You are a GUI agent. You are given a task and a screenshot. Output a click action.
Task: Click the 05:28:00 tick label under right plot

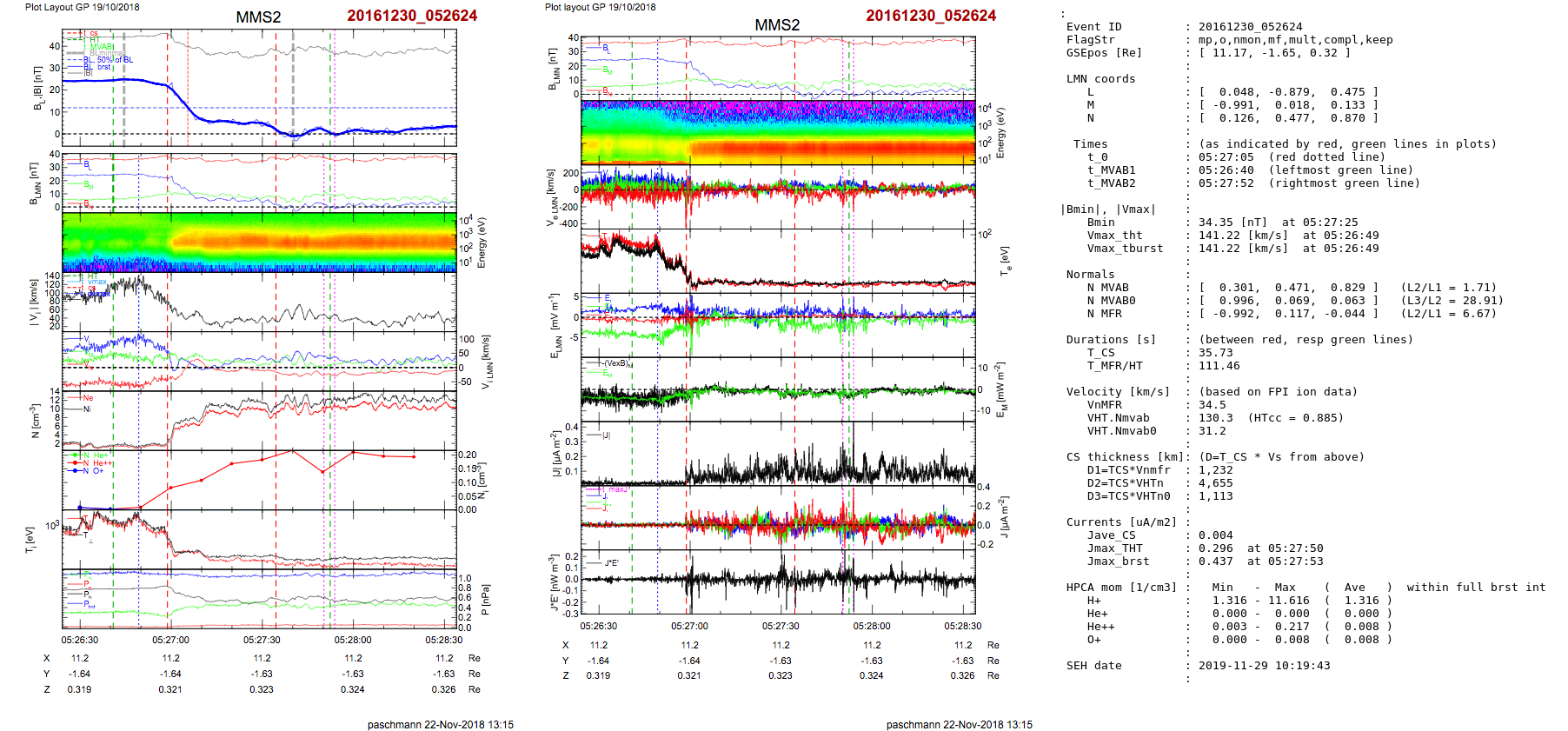[x=871, y=626]
